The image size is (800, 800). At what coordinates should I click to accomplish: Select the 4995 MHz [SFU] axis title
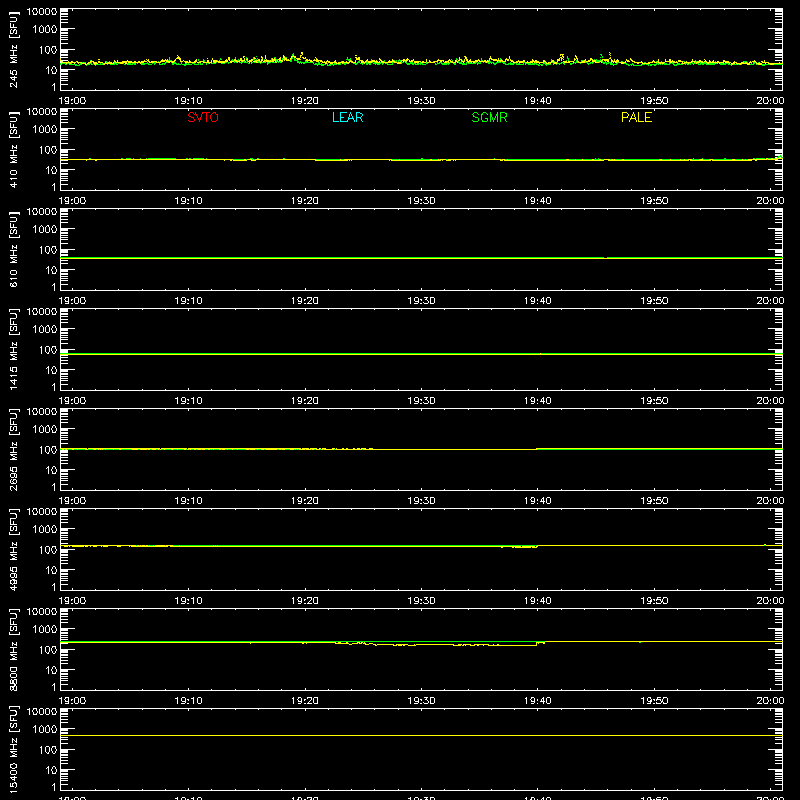(x=13, y=550)
